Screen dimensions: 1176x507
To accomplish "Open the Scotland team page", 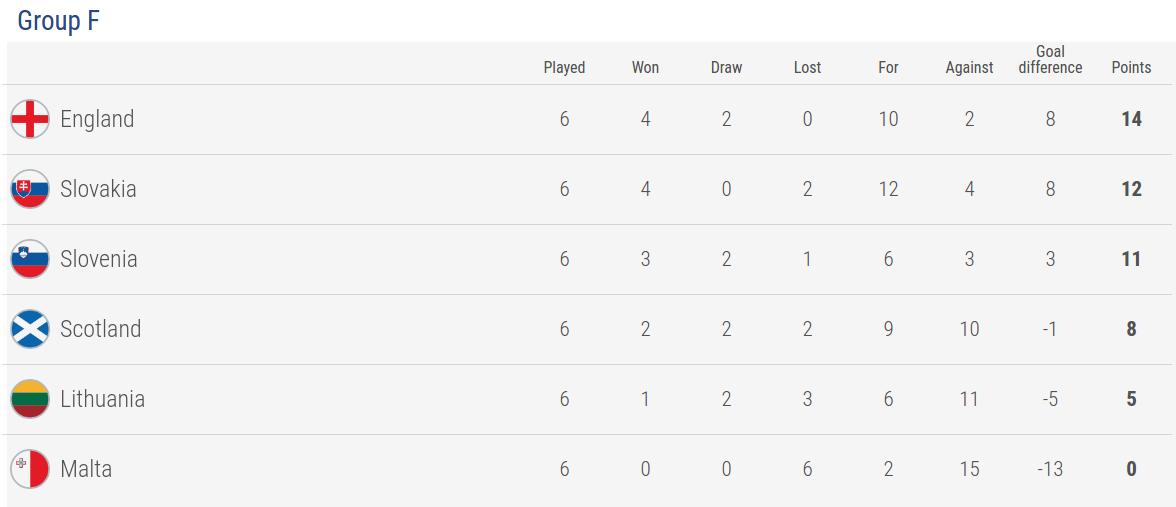I will [100, 329].
